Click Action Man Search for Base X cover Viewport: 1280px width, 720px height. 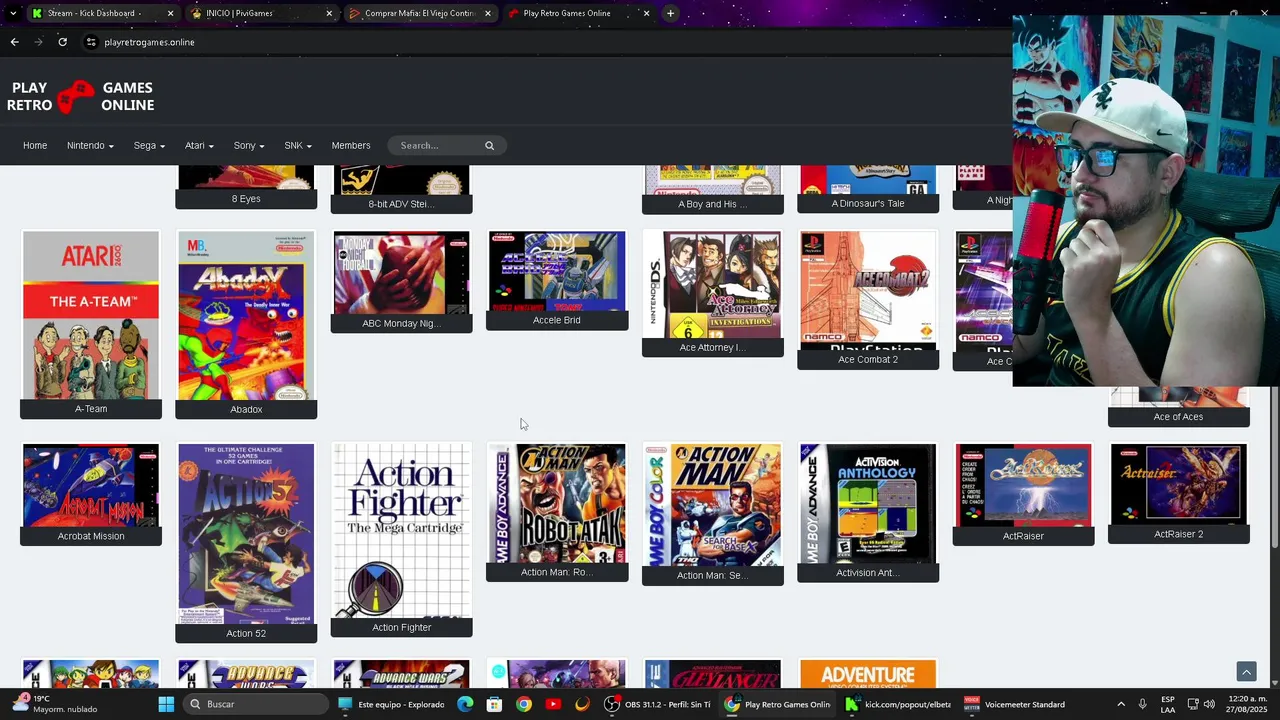(x=713, y=505)
